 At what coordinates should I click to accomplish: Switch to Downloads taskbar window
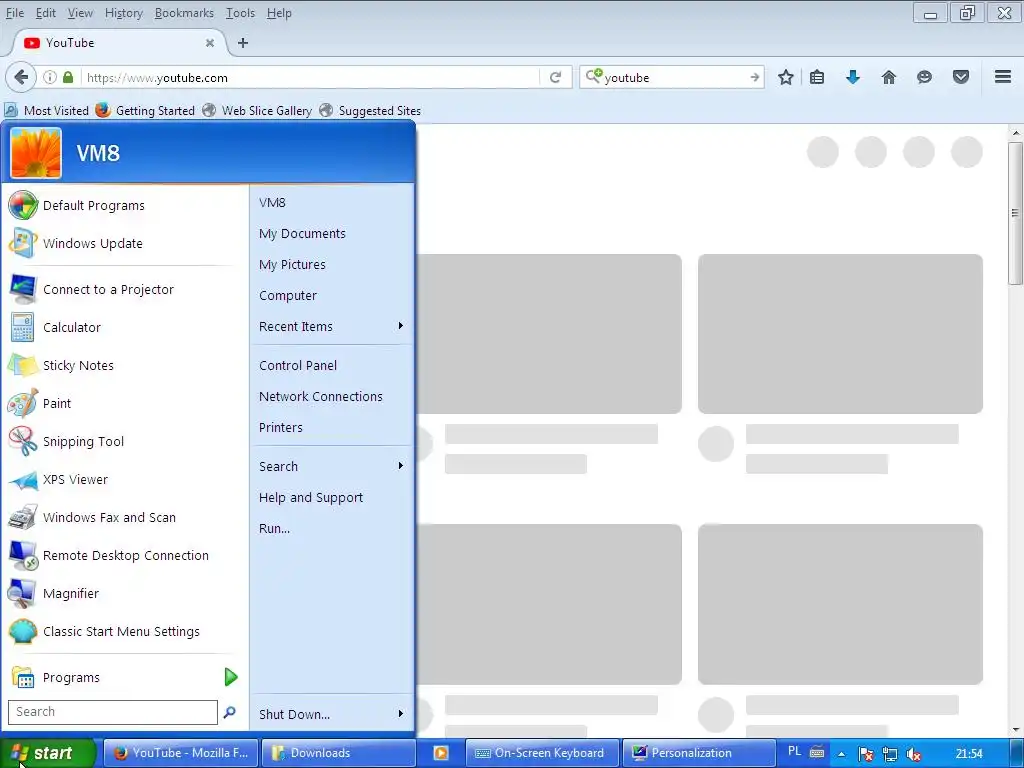[338, 753]
